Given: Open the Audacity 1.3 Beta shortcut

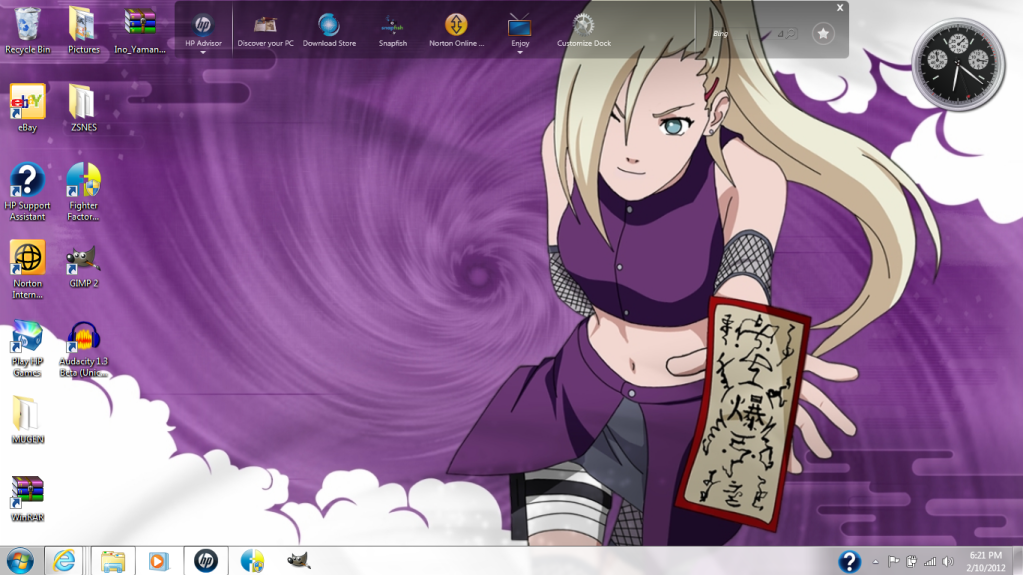Looking at the screenshot, I should click(84, 348).
